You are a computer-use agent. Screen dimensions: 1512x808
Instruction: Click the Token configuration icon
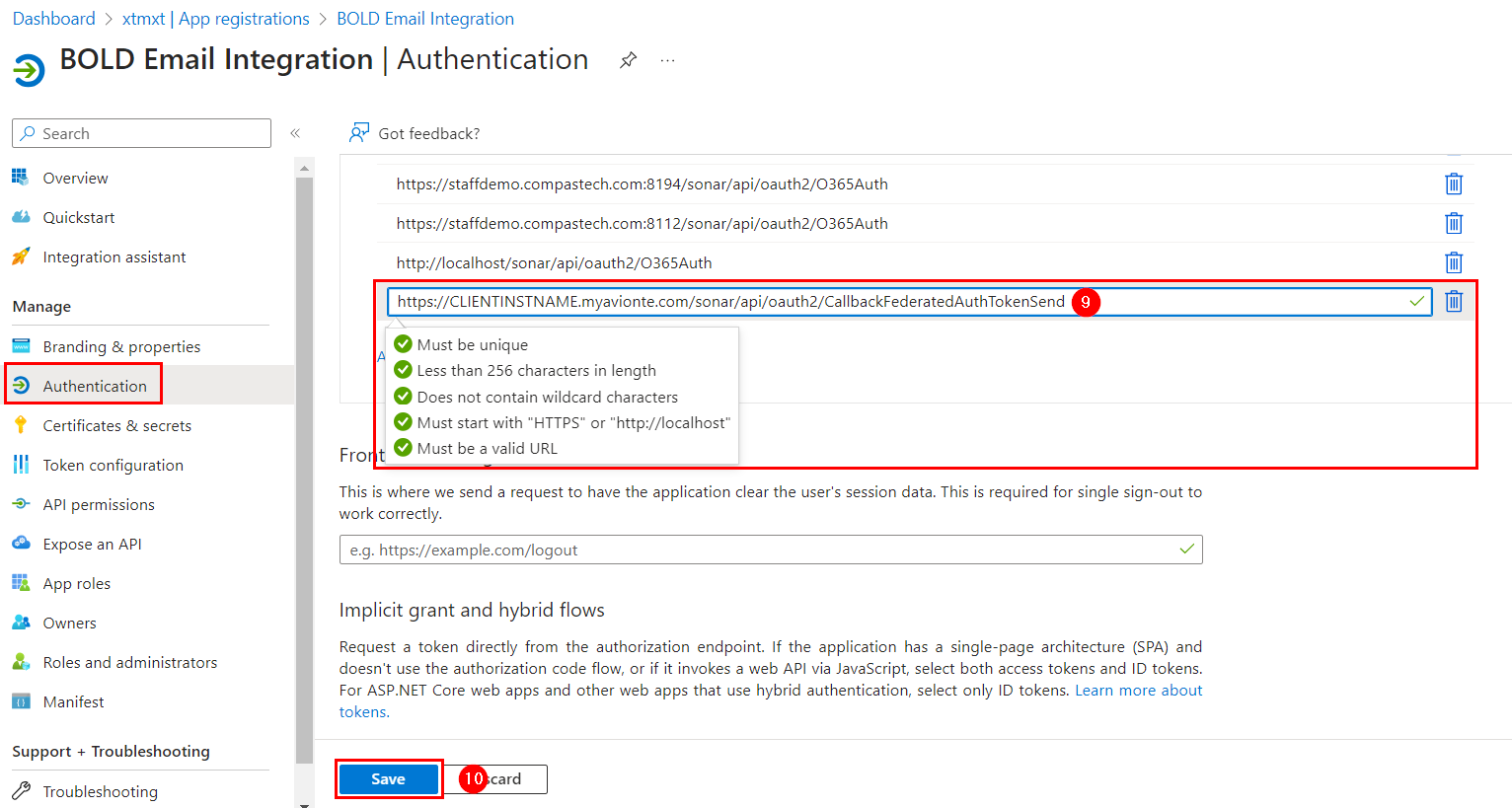[x=21, y=465]
